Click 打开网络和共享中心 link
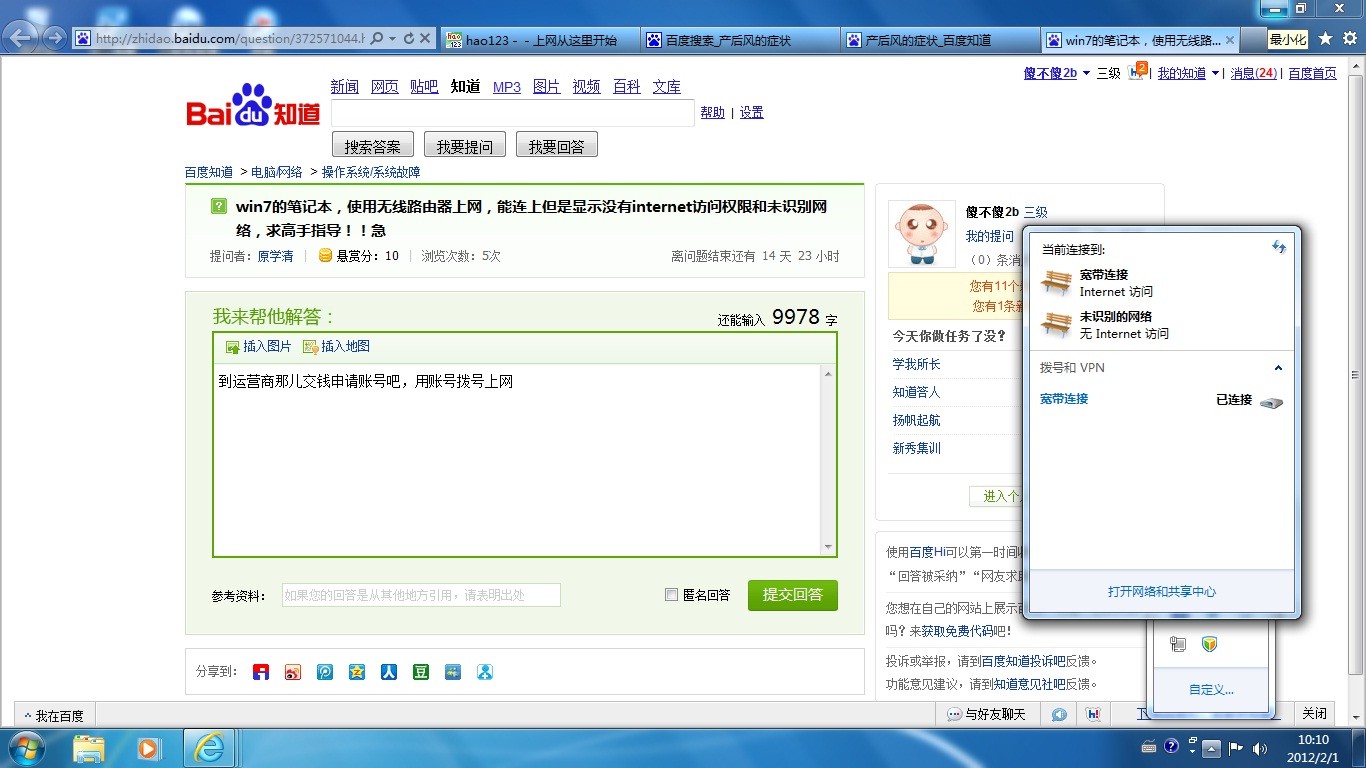Viewport: 1366px width, 768px height. coord(1162,592)
